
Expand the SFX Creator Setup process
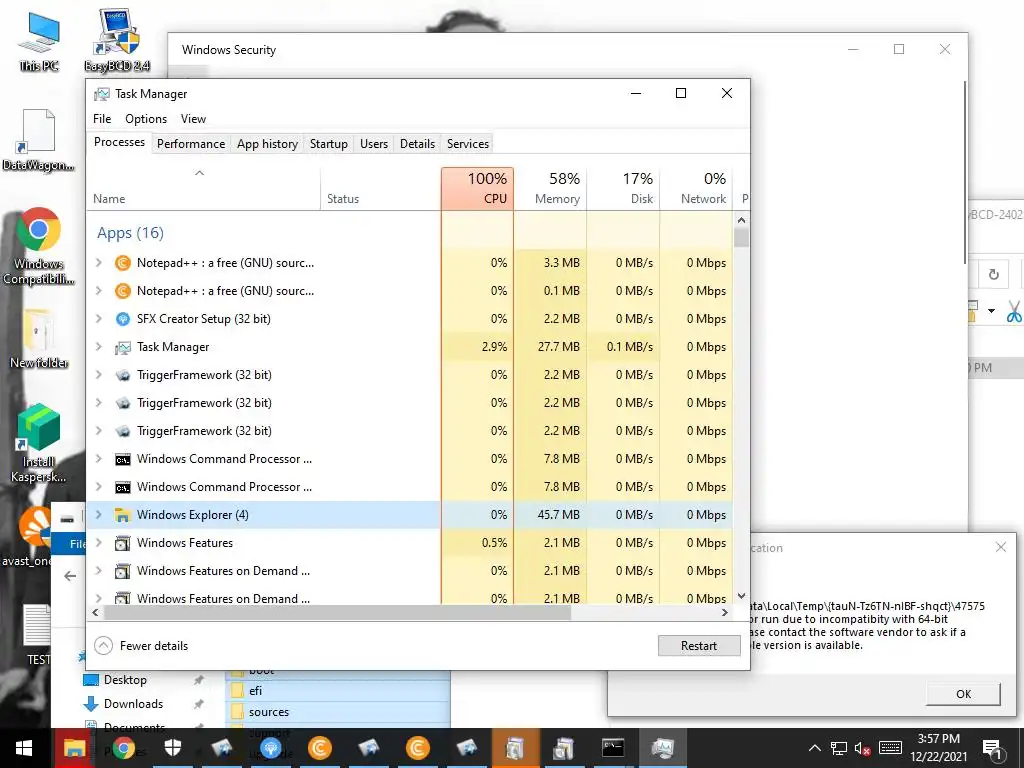99,319
